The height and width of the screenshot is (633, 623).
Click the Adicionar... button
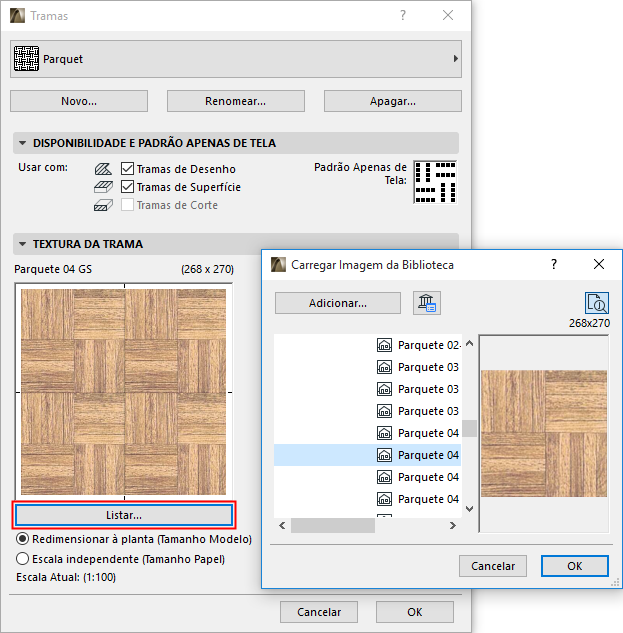(338, 303)
